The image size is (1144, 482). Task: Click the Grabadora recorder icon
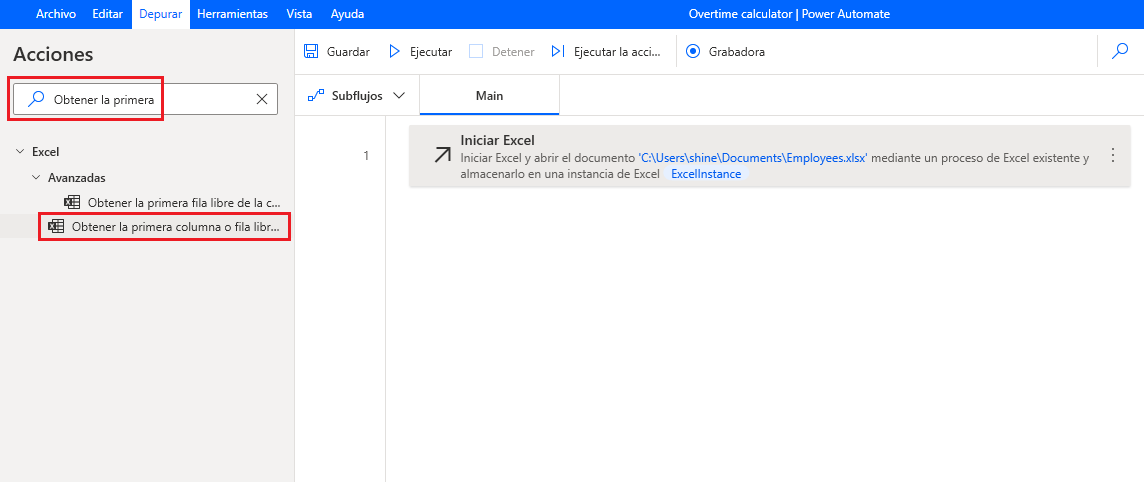point(694,52)
